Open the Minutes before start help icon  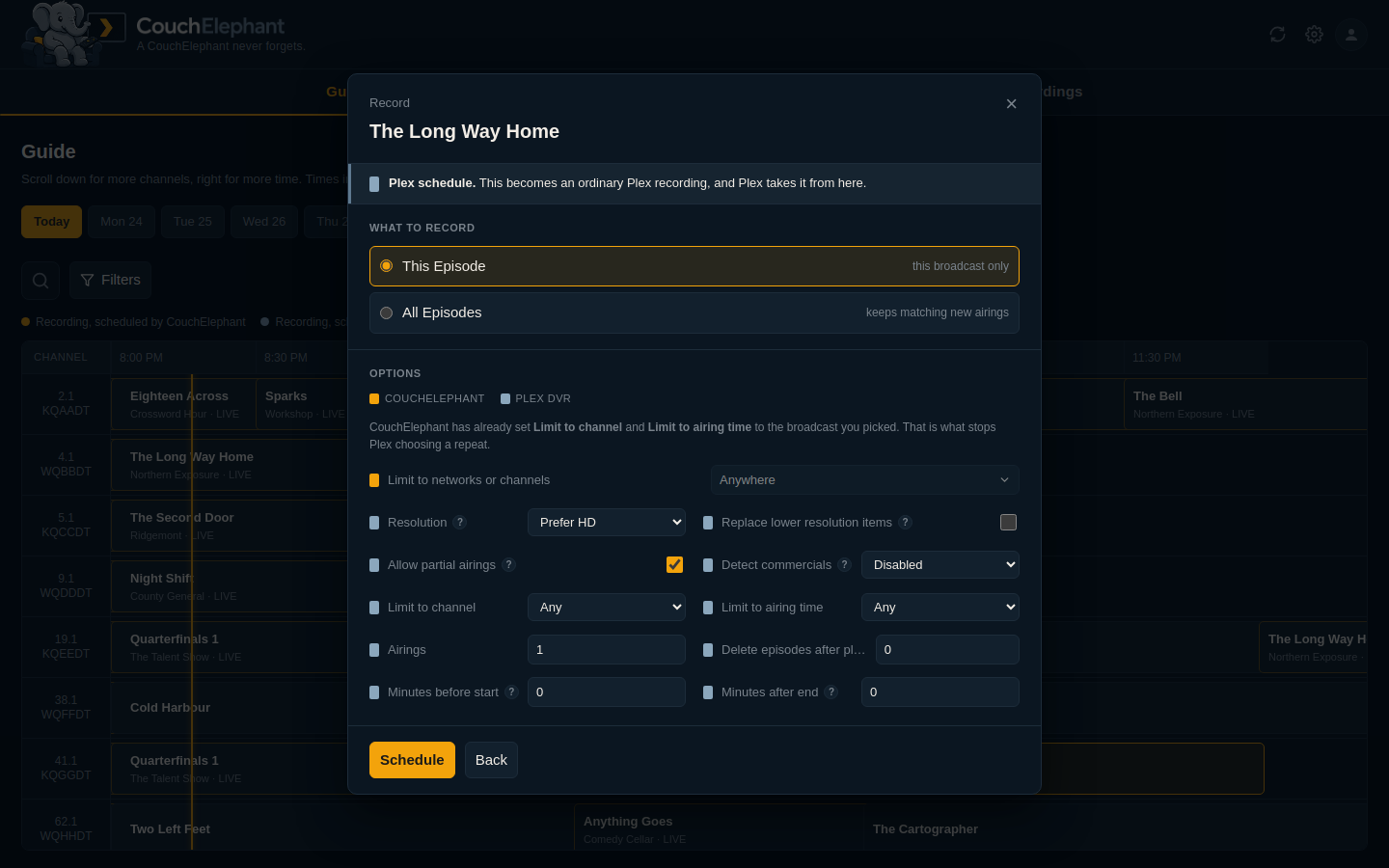pyautogui.click(x=511, y=692)
